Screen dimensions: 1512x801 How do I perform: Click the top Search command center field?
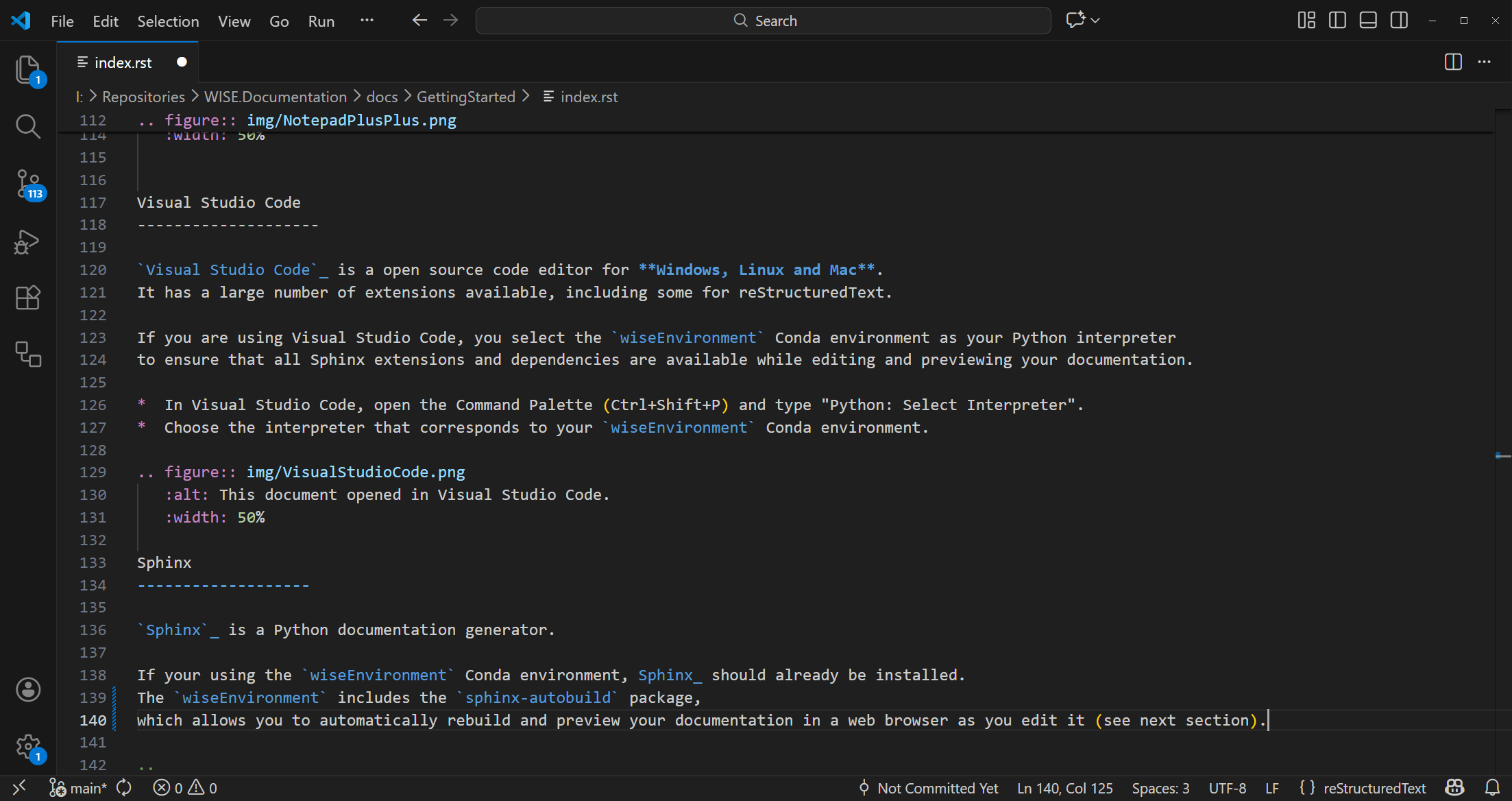763,21
